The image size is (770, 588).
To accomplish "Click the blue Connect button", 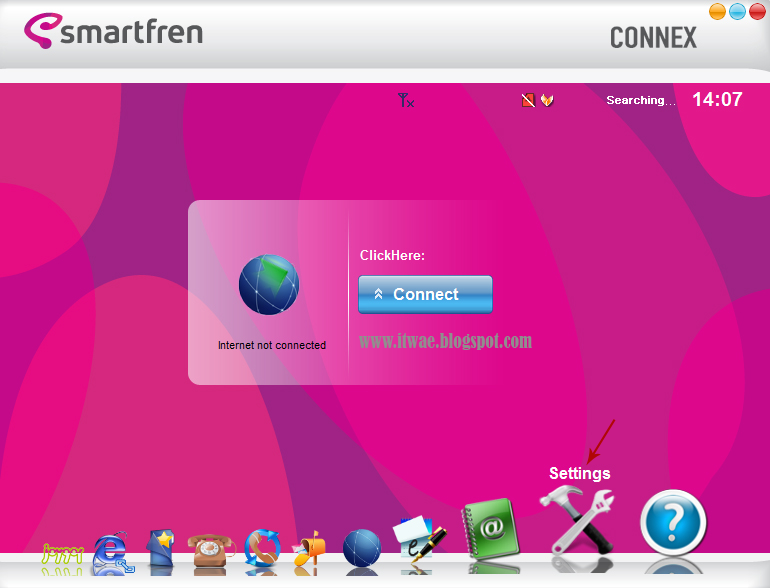I will 425,294.
